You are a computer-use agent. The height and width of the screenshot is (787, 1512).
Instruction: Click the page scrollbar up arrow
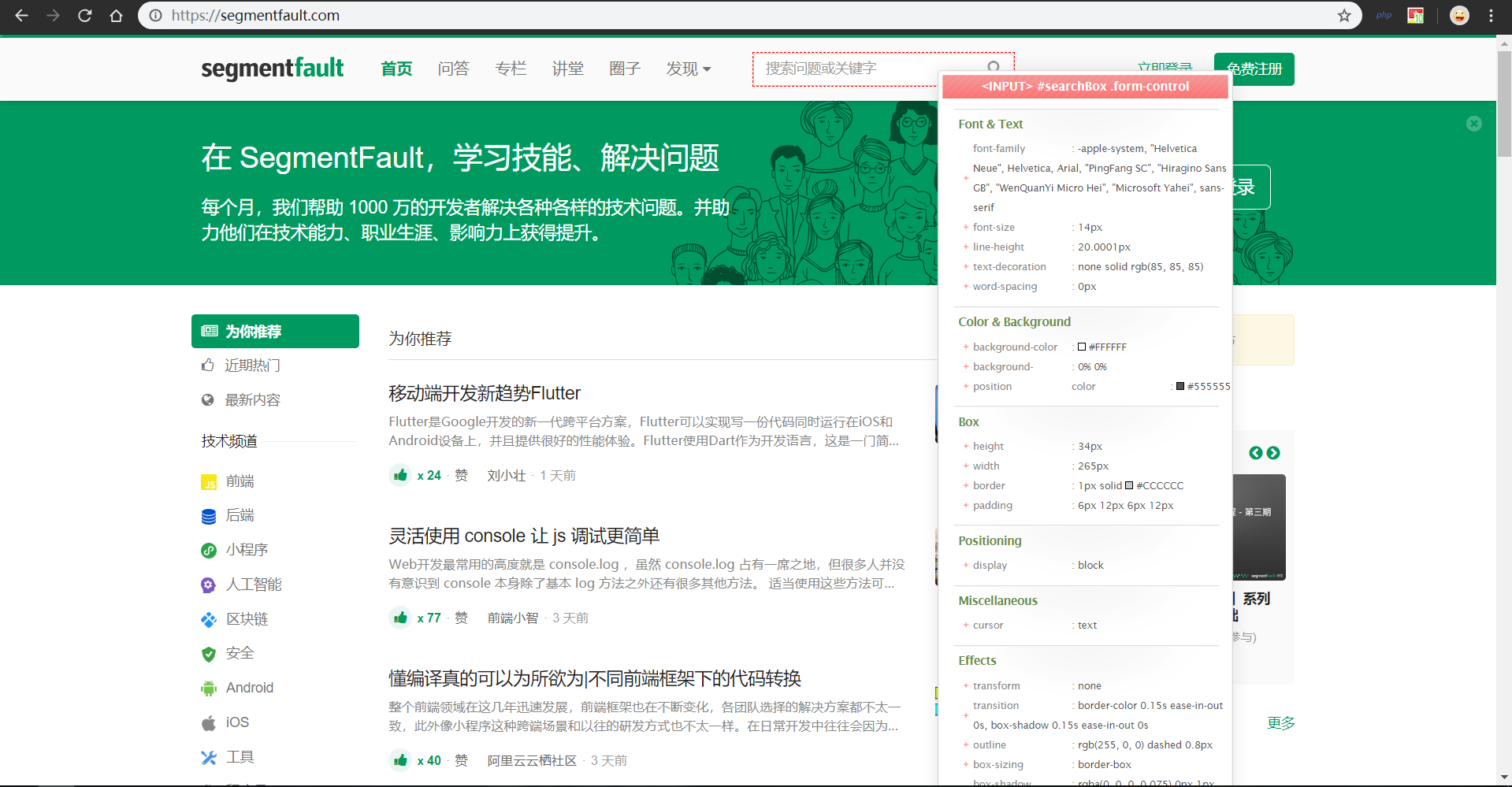pyautogui.click(x=1504, y=44)
